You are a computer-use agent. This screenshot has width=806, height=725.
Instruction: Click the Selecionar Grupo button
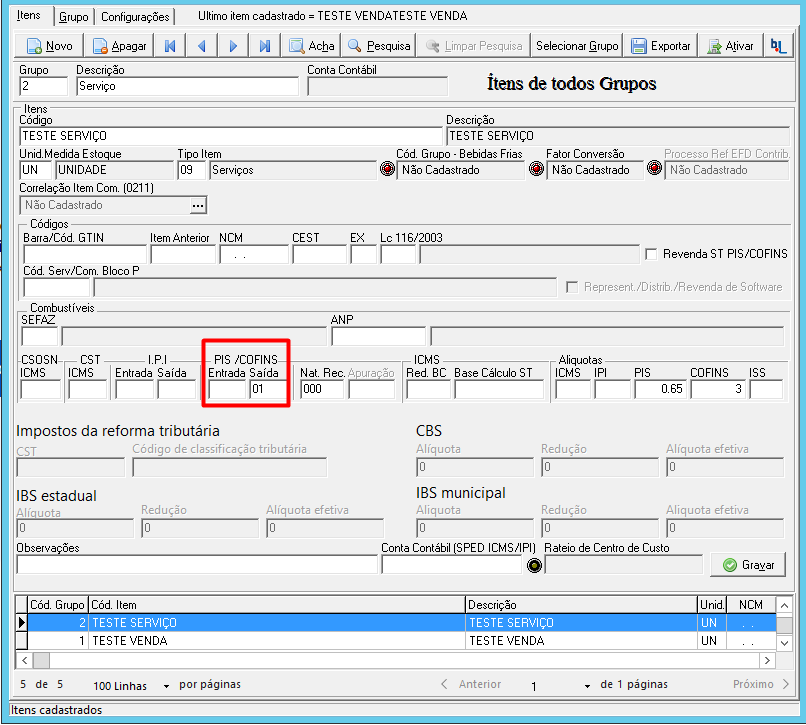[x=577, y=46]
